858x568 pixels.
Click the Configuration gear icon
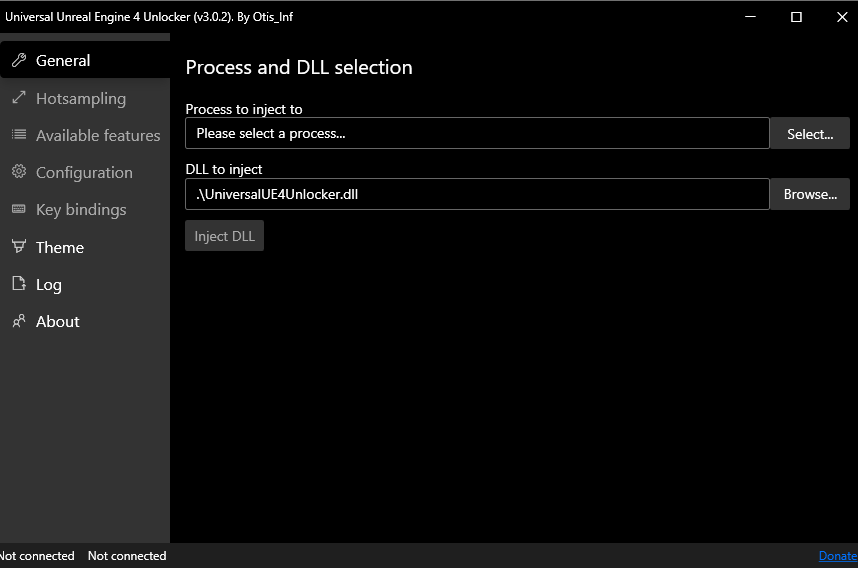19,172
